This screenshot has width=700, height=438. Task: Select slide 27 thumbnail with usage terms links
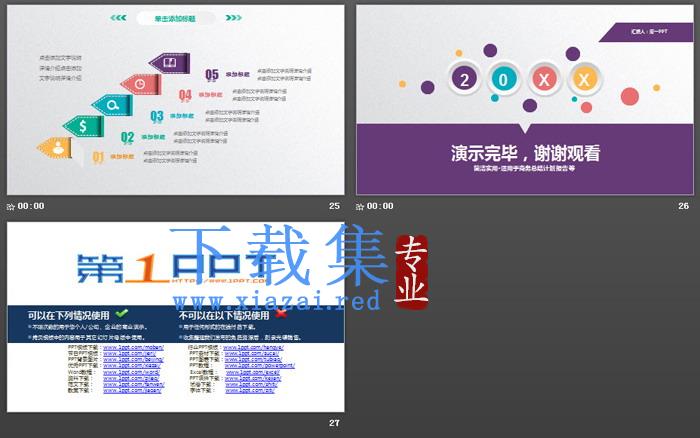175,317
